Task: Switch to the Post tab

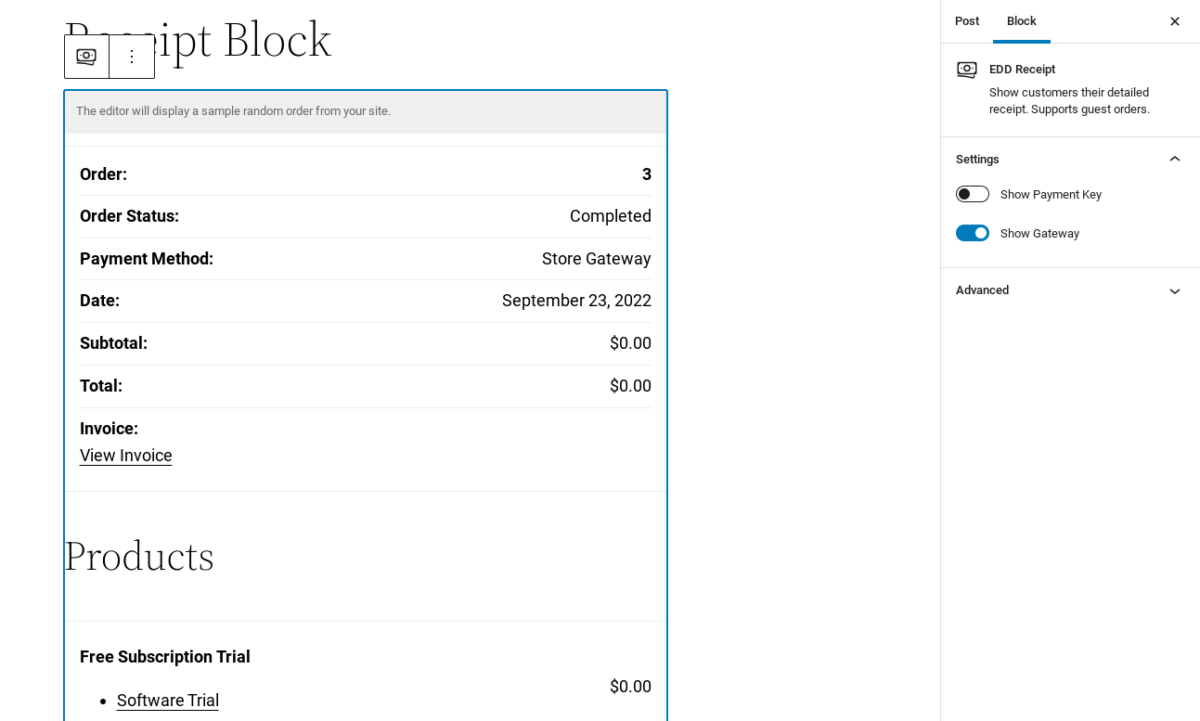Action: point(966,21)
